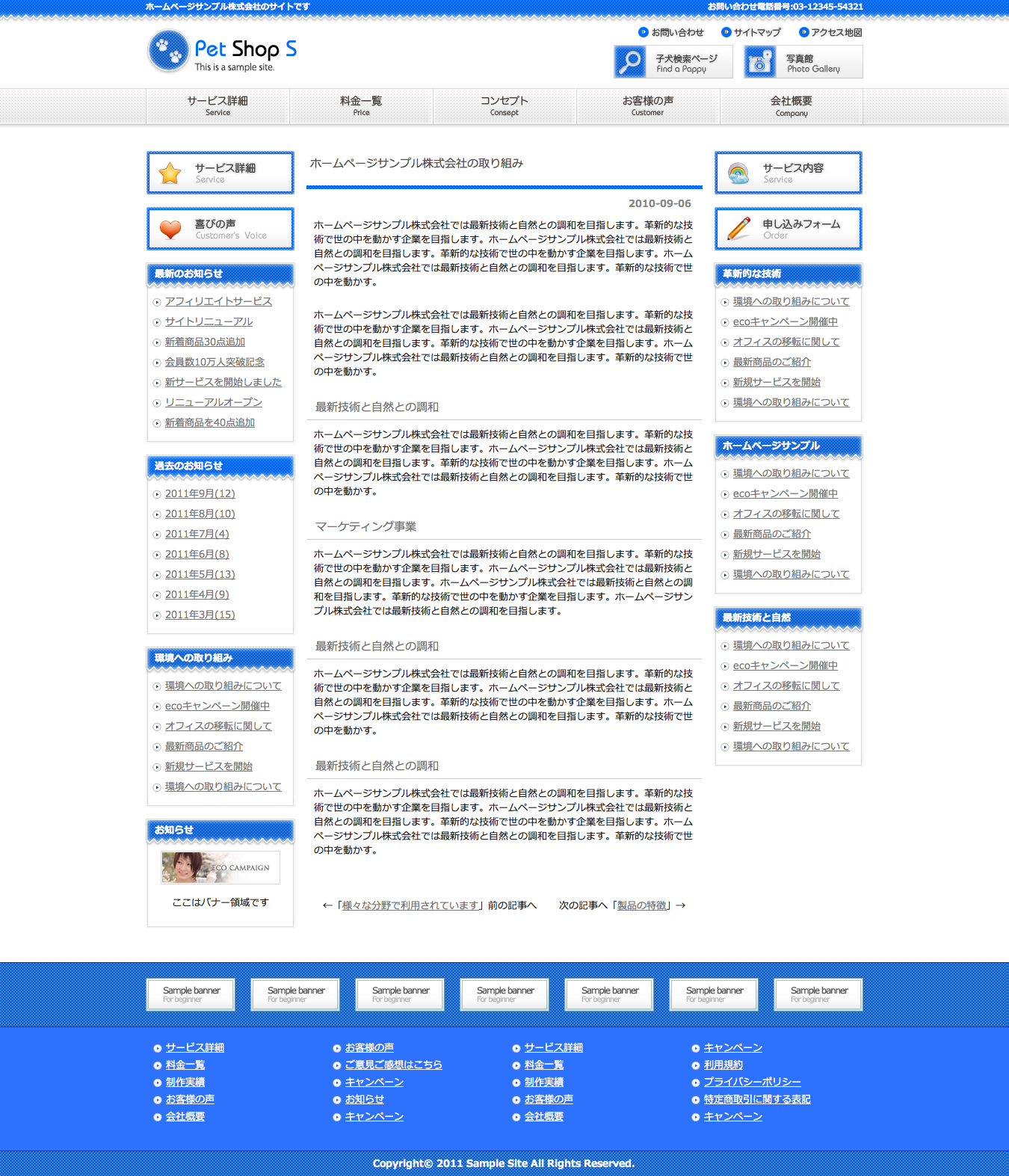This screenshot has height=1176, width=1009.
Task: Open the 料金一覧 Price menu tab
Action: [x=361, y=105]
